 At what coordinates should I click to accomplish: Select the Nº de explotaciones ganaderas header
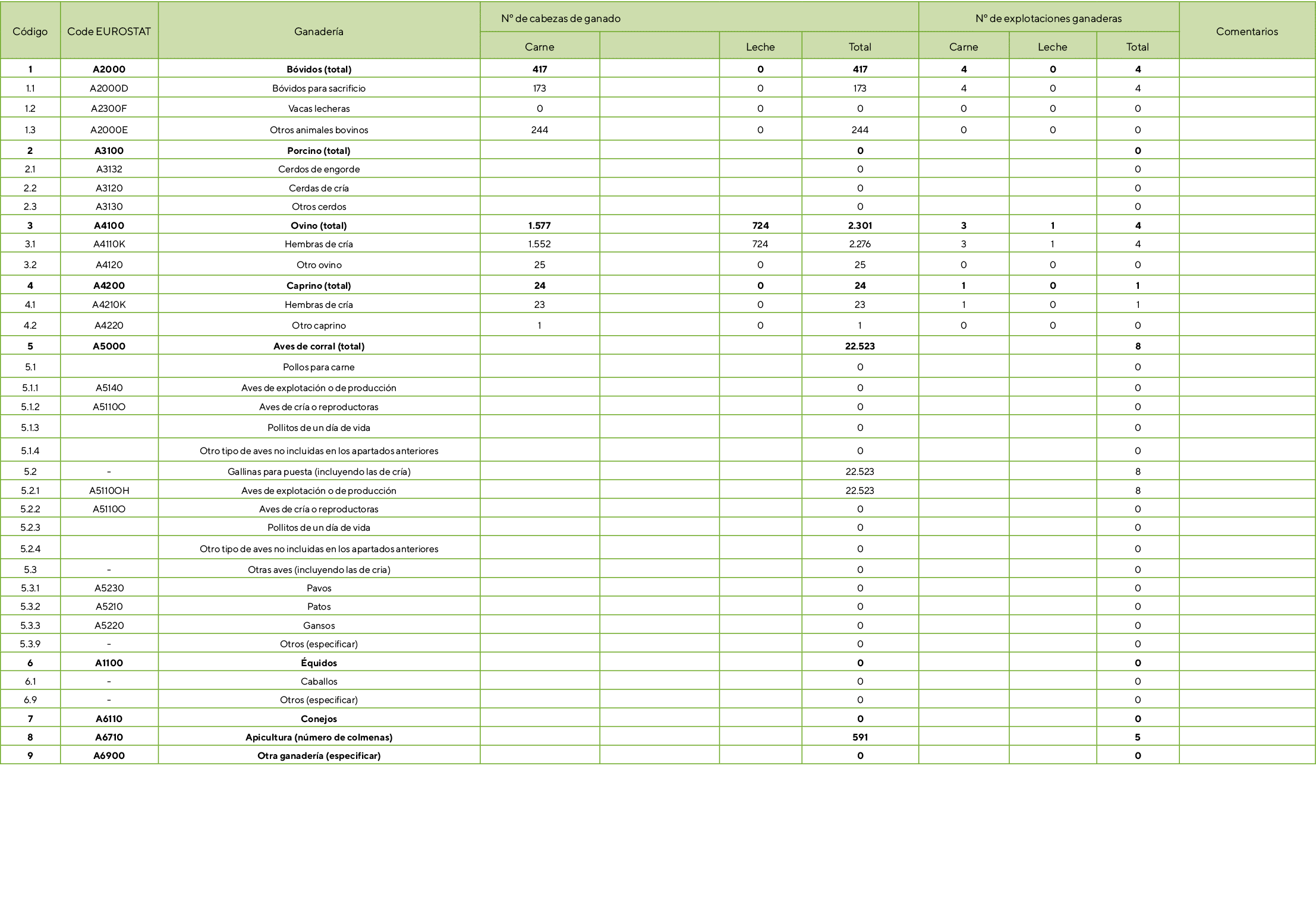coord(1048,18)
